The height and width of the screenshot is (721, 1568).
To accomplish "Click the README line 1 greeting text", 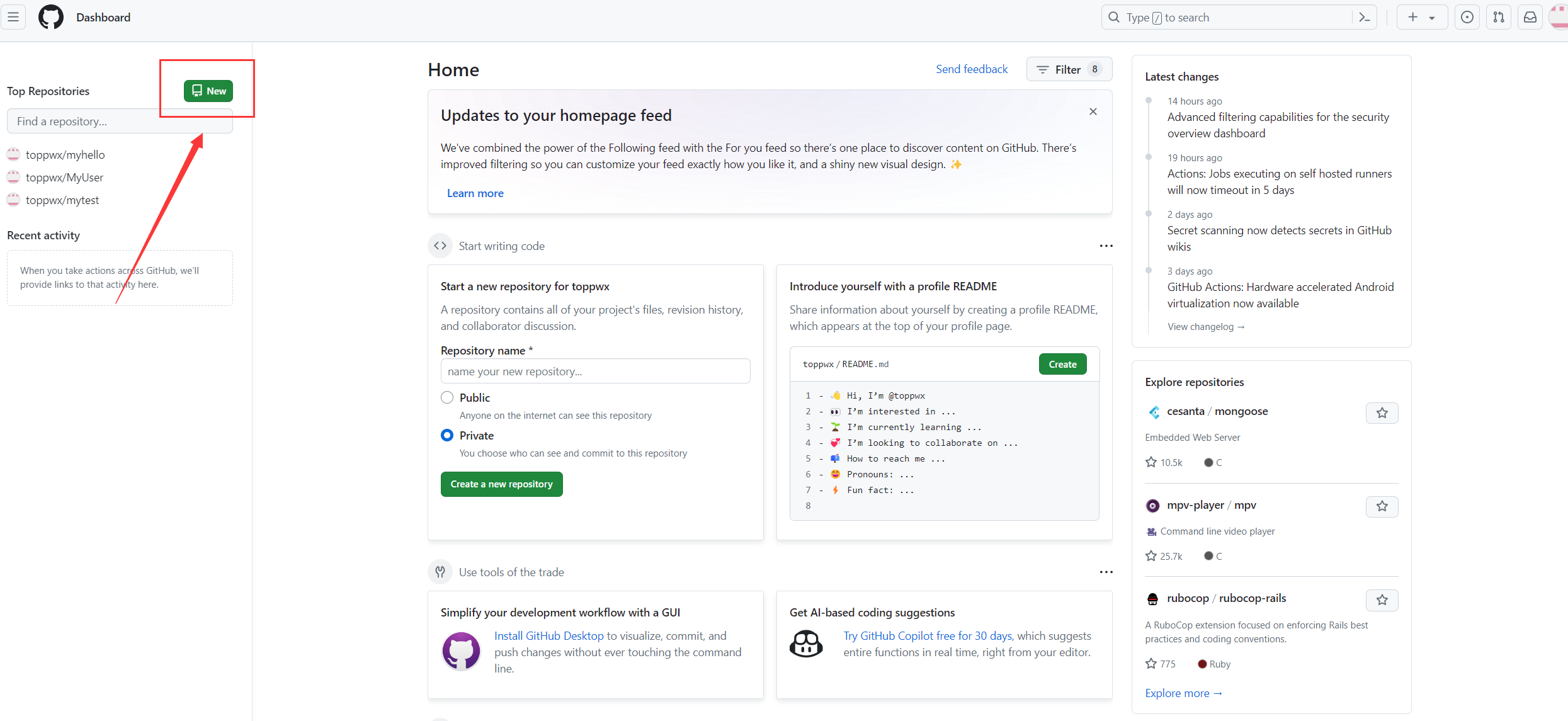I will pyautogui.click(x=886, y=396).
